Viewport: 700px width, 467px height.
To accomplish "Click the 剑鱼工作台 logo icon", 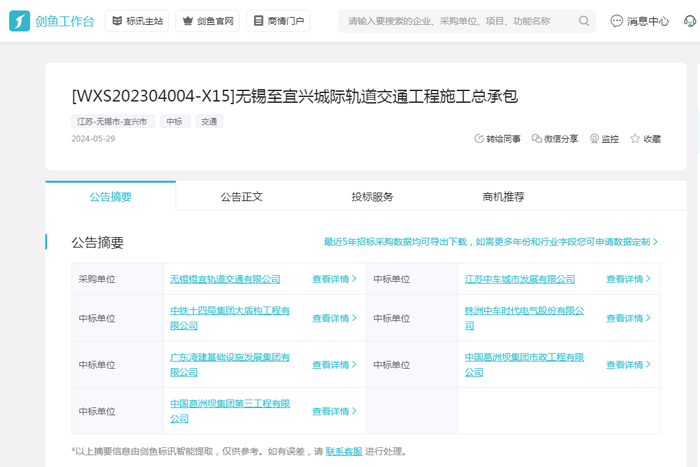I will [x=20, y=21].
